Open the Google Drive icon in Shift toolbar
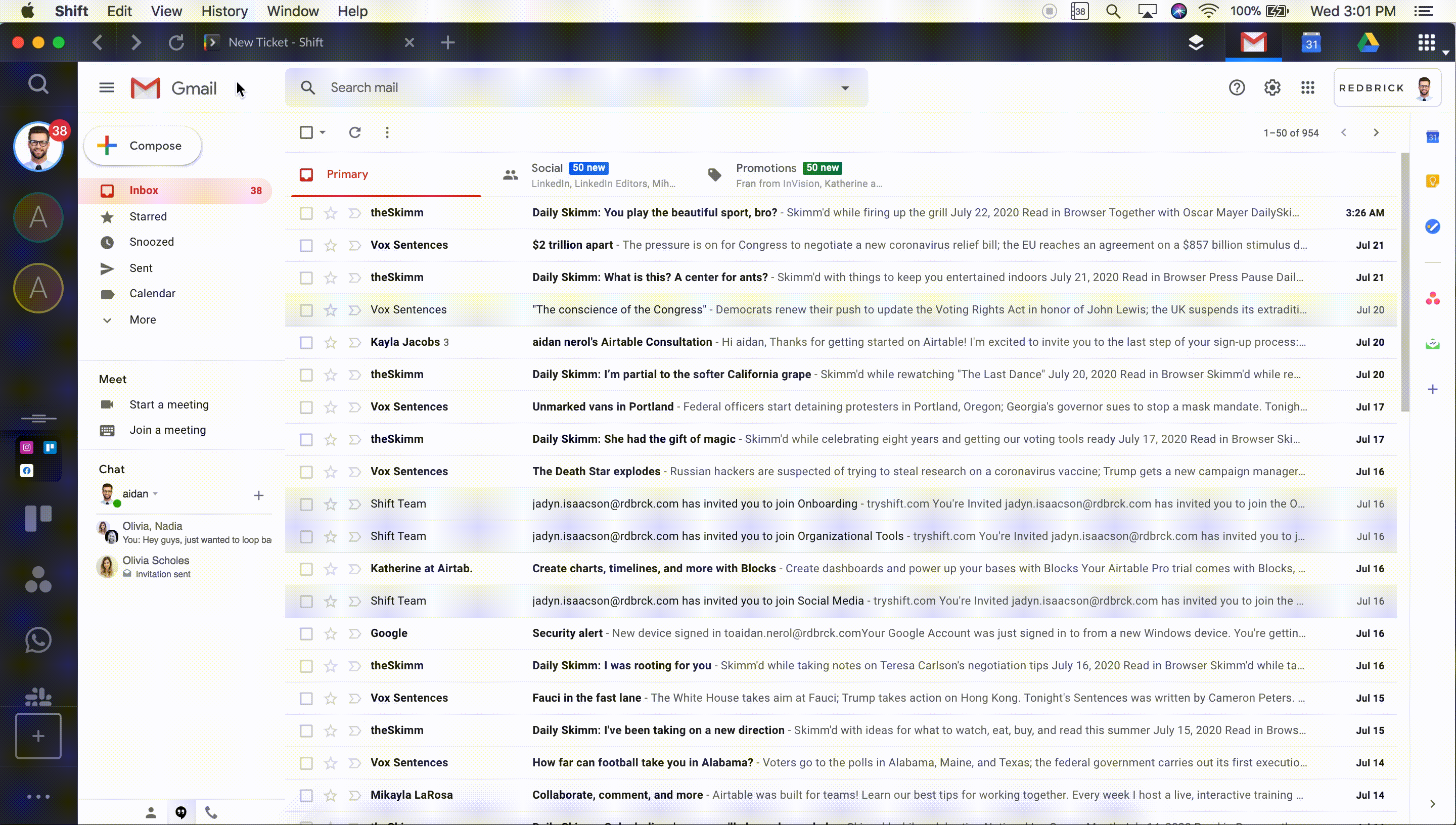1456x825 pixels. 1368,42
